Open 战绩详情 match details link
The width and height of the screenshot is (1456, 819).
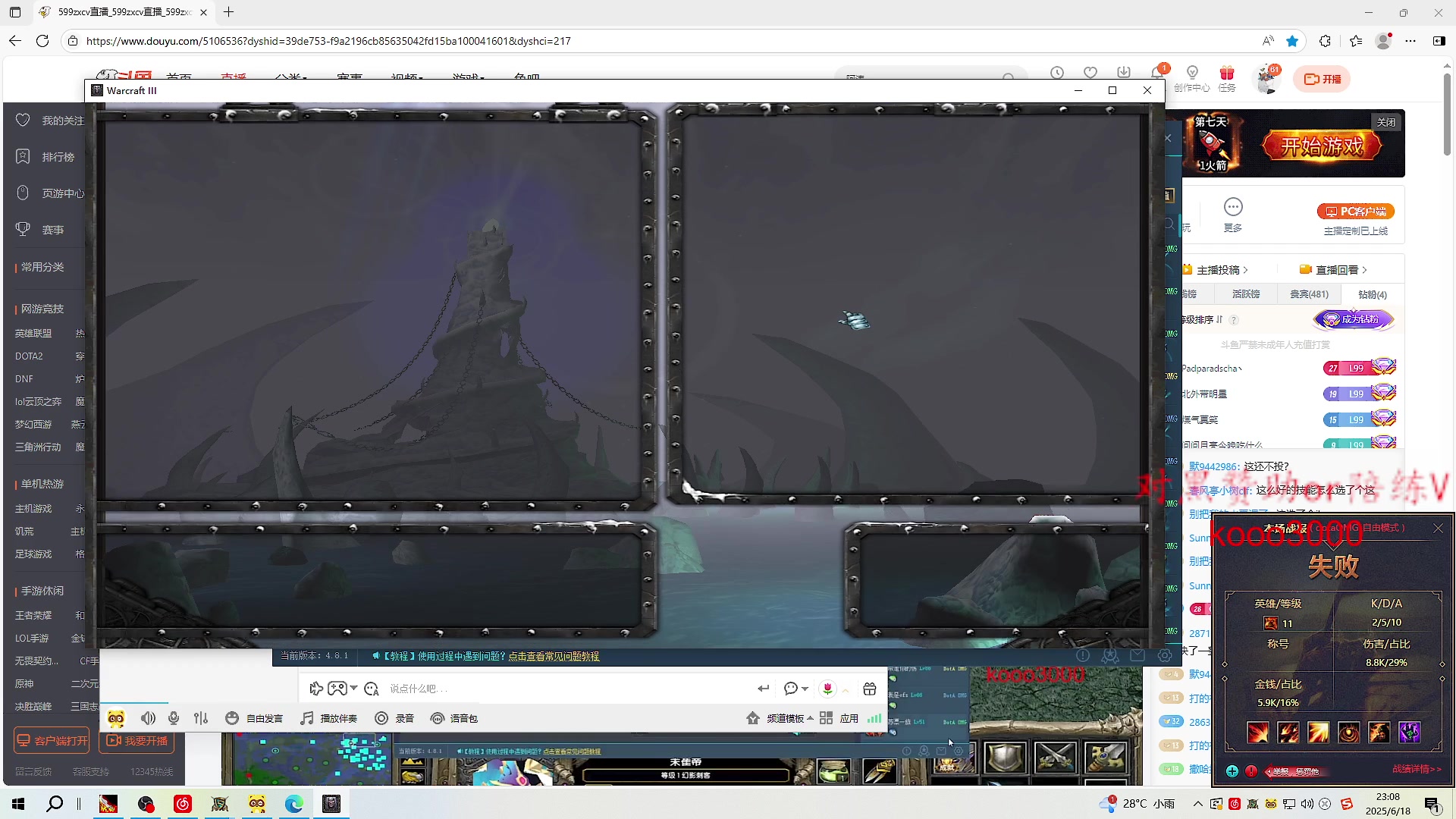pos(1416,769)
